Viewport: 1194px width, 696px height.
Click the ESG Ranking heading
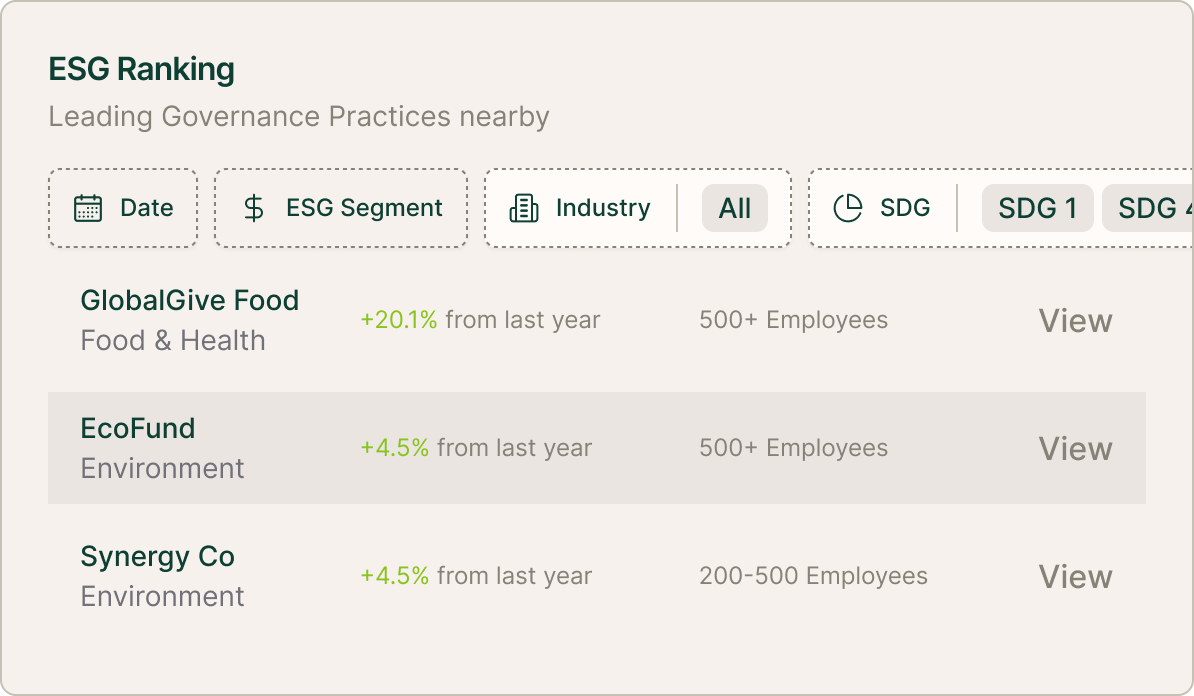click(140, 70)
